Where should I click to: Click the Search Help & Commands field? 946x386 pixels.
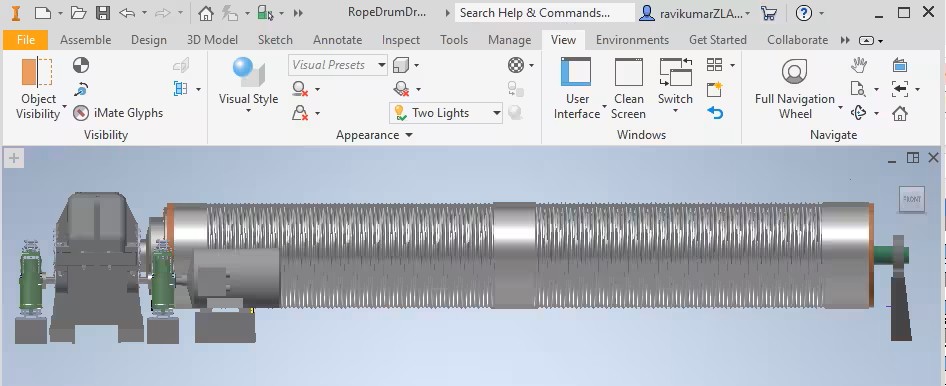[544, 13]
